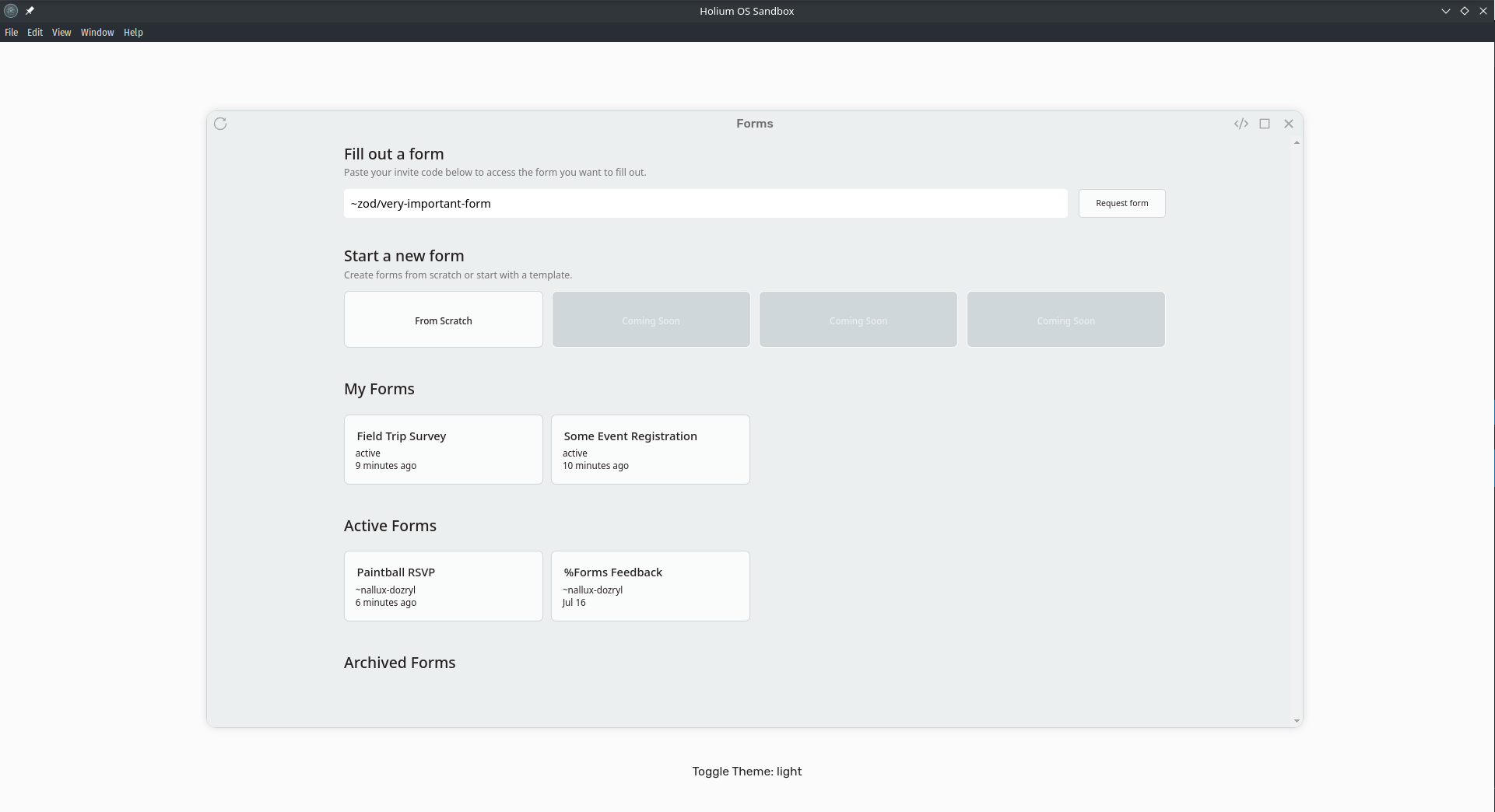
Task: Click the diamond icon in the title bar
Action: click(1465, 11)
